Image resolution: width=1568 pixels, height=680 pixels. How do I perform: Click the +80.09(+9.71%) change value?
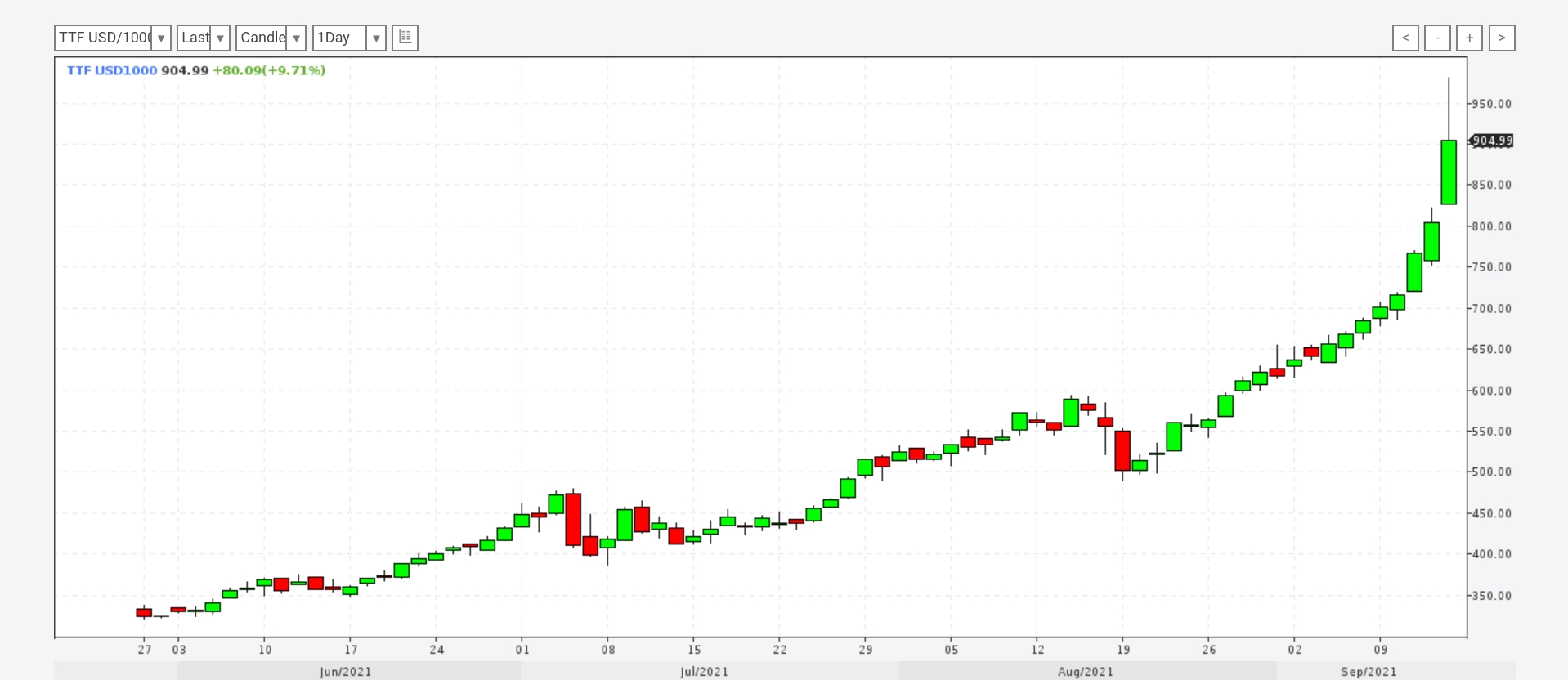[269, 70]
